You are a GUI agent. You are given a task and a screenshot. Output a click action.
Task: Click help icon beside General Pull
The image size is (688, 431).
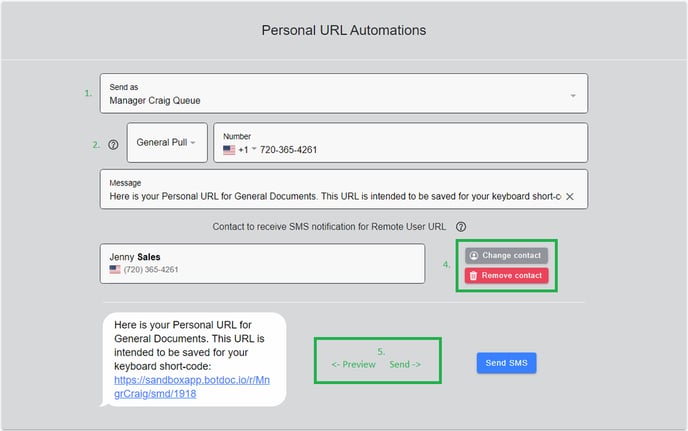[x=113, y=144]
